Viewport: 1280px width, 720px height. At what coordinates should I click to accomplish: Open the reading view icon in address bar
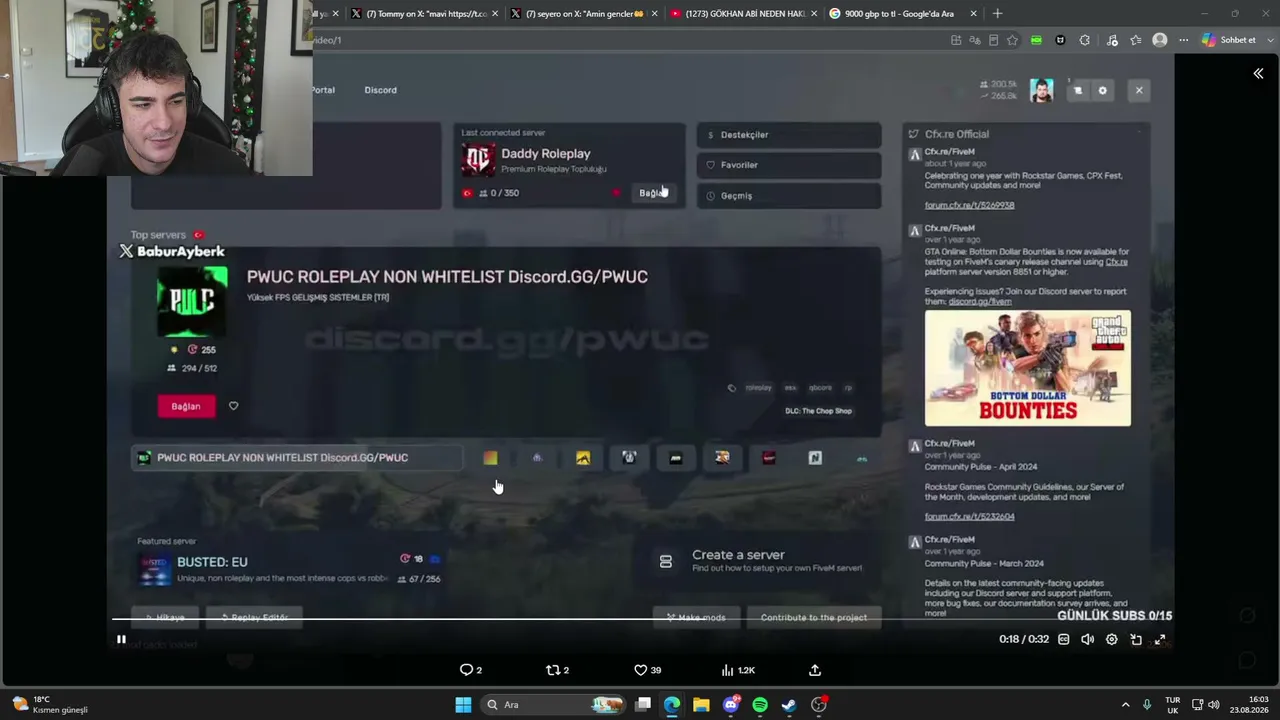pyautogui.click(x=993, y=40)
